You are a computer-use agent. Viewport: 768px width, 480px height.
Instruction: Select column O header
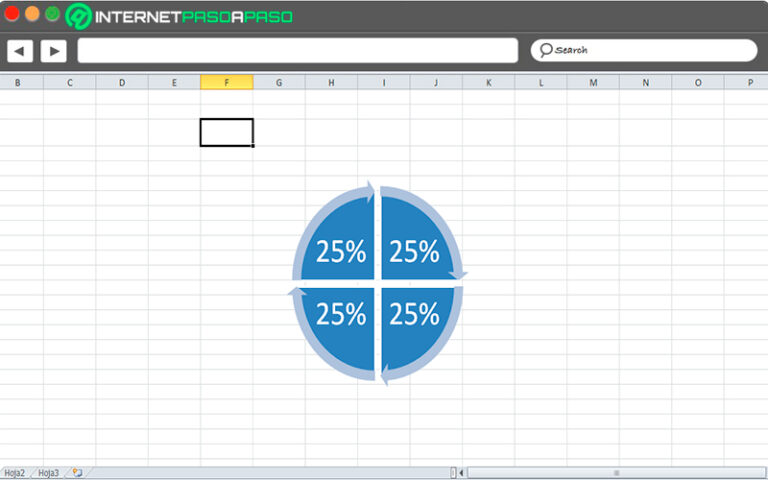(x=698, y=82)
